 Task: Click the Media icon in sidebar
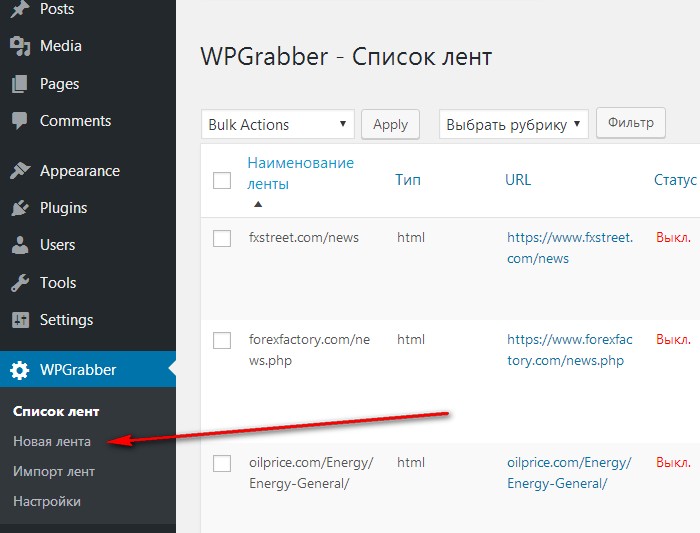(x=20, y=46)
